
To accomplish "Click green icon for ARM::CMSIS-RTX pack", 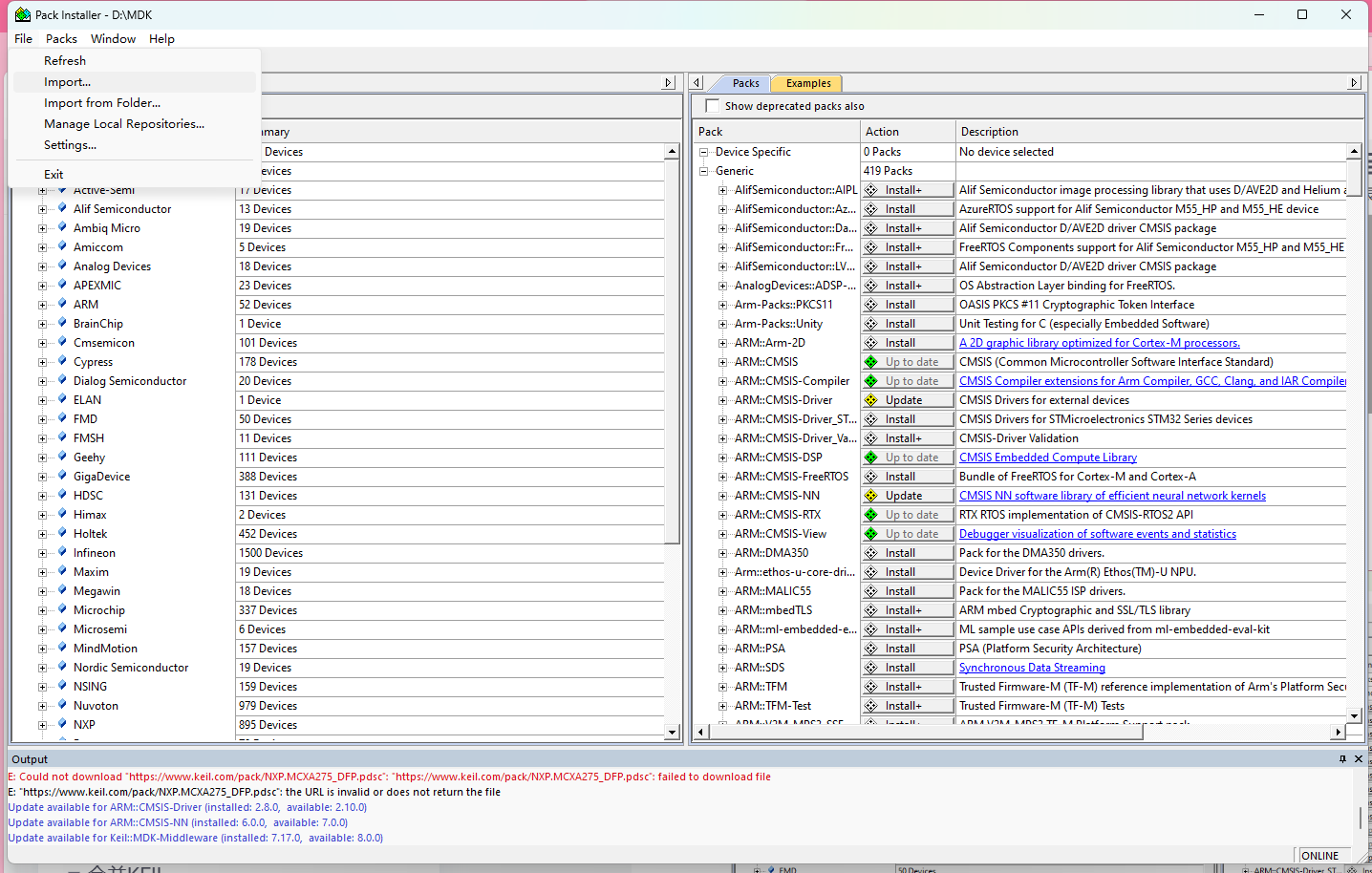I will coord(871,515).
